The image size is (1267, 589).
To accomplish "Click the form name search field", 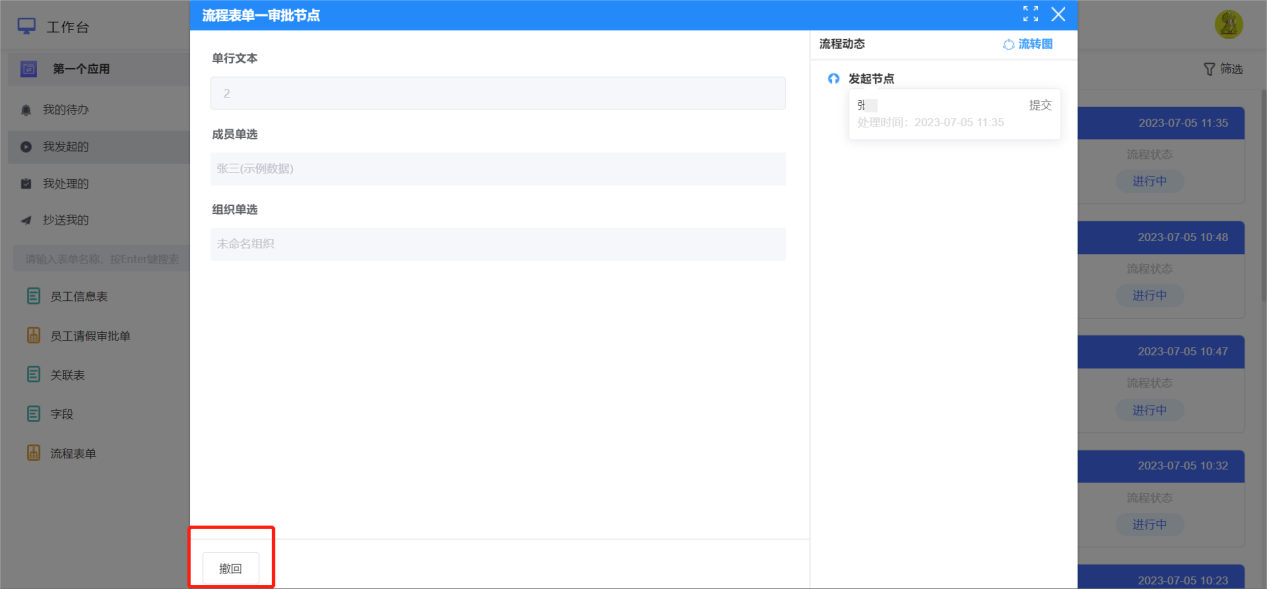I will click(x=101, y=259).
